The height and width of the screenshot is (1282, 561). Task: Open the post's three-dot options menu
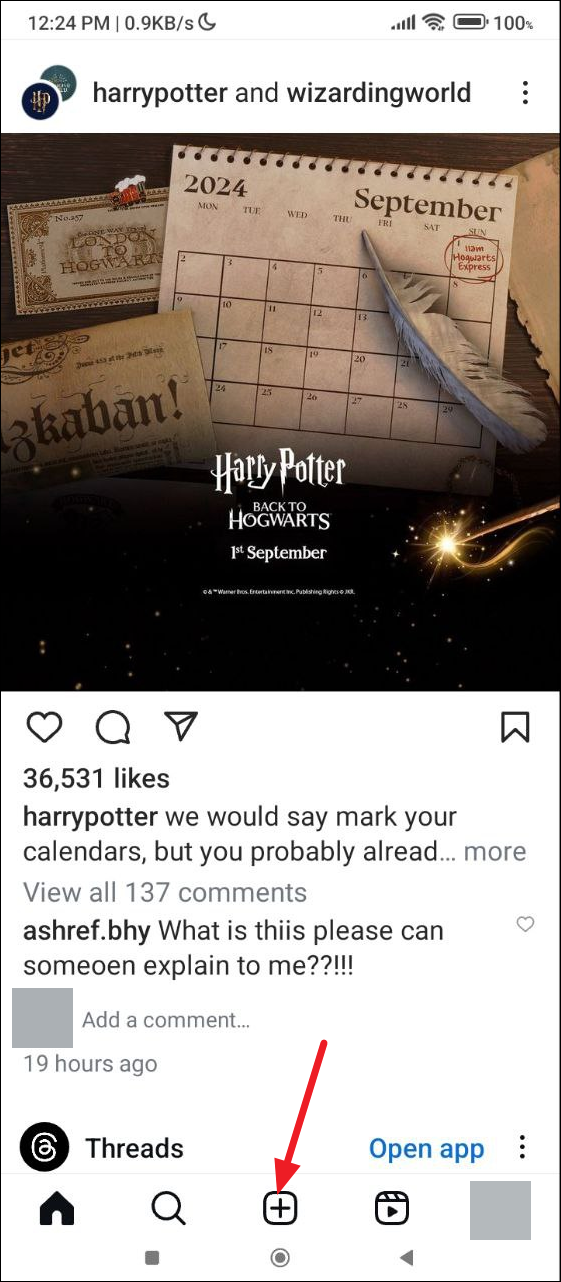point(526,93)
